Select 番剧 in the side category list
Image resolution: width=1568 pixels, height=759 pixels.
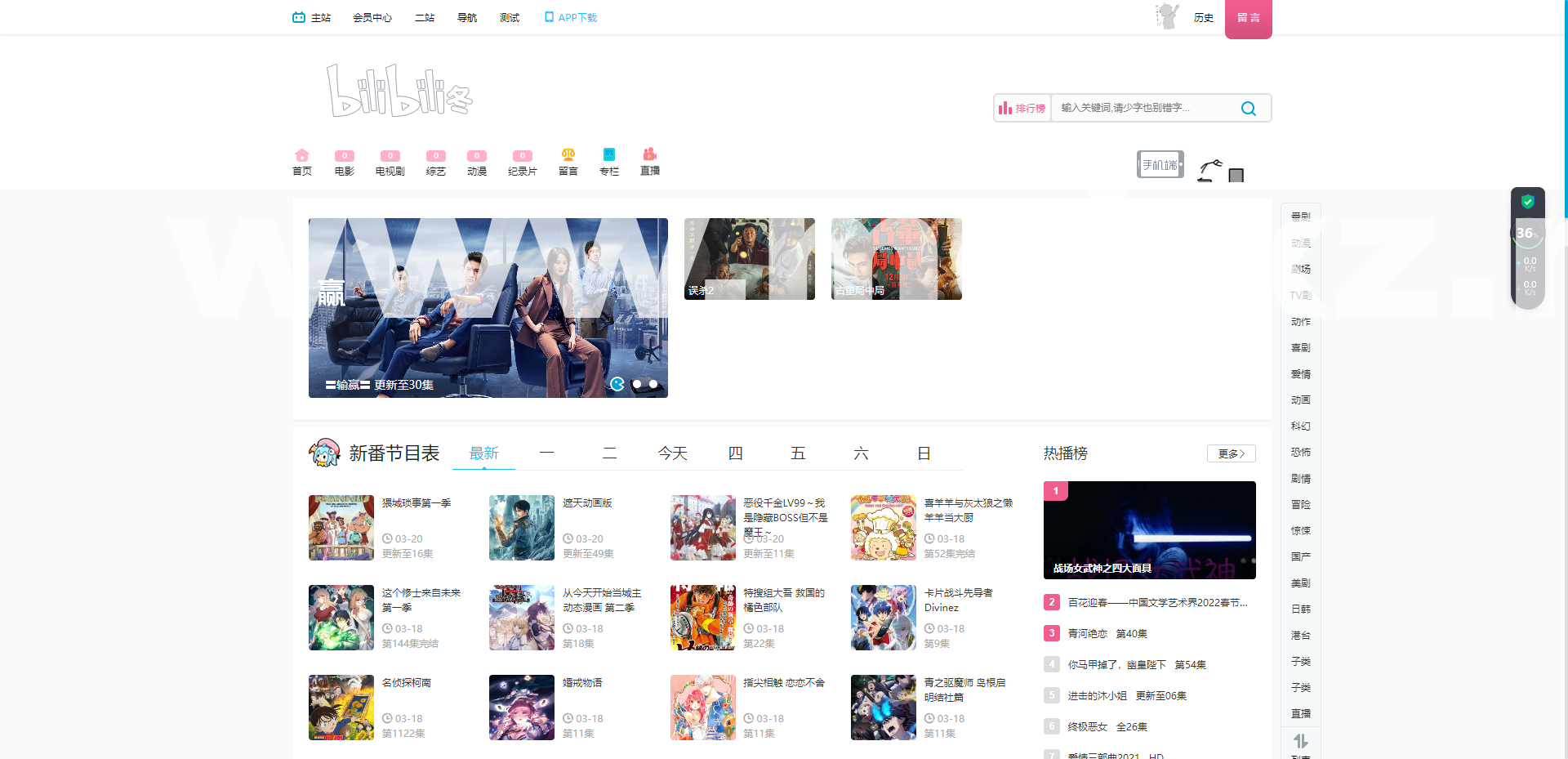click(1301, 217)
